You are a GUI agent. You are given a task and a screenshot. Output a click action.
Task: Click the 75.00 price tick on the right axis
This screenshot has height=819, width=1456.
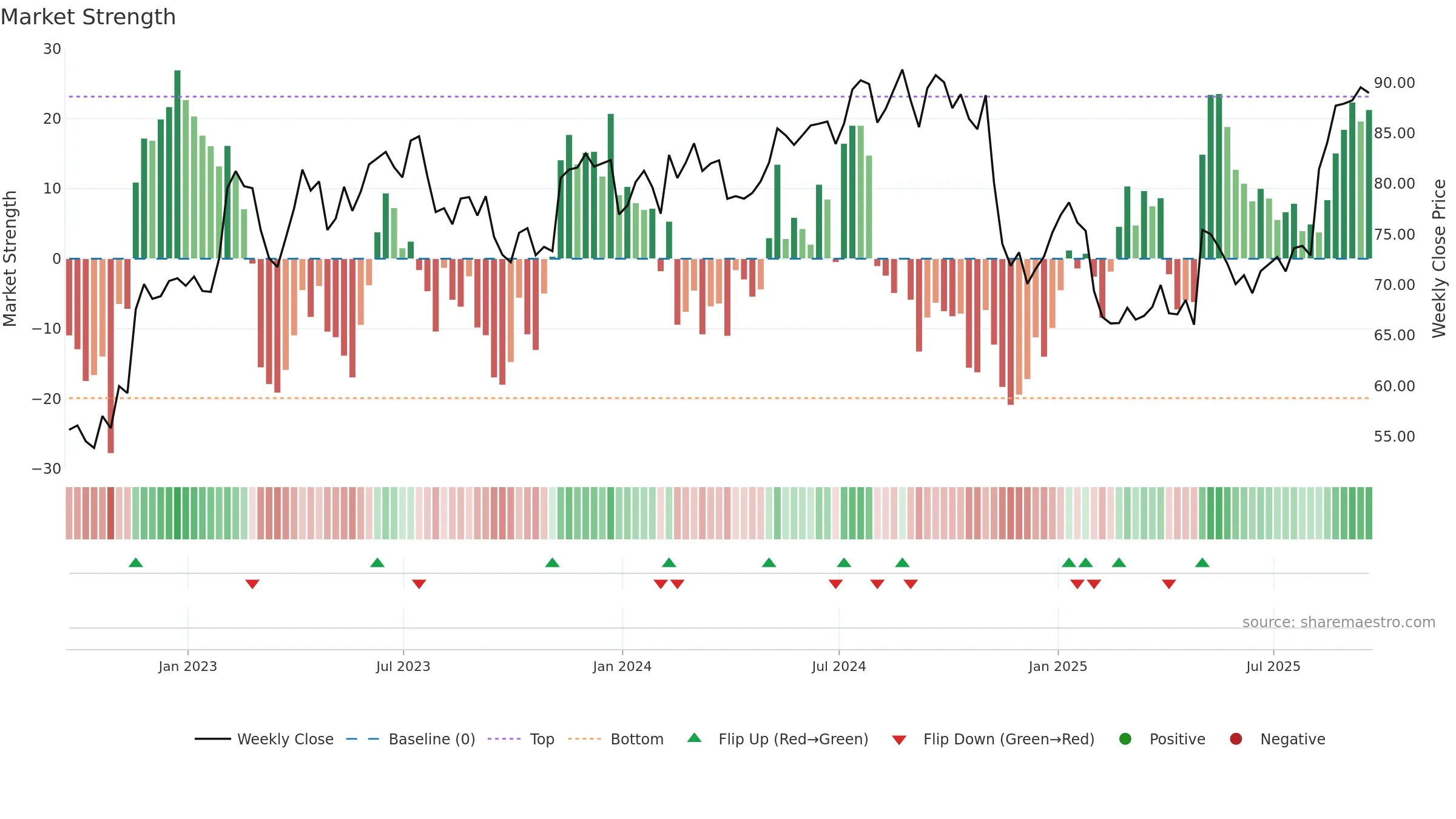tap(1394, 235)
